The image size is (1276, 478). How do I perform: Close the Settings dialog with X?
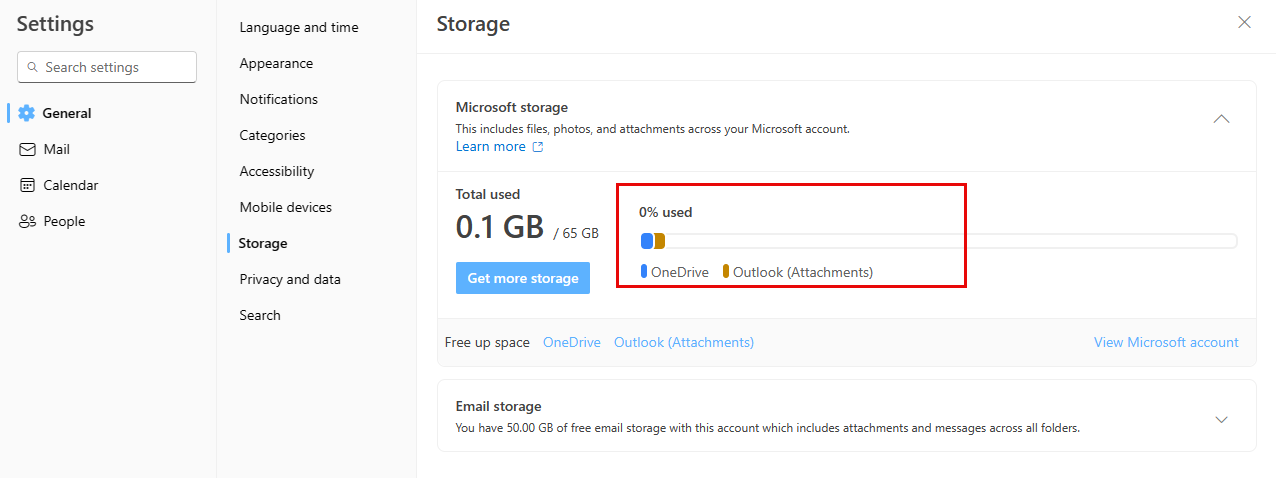(1244, 22)
